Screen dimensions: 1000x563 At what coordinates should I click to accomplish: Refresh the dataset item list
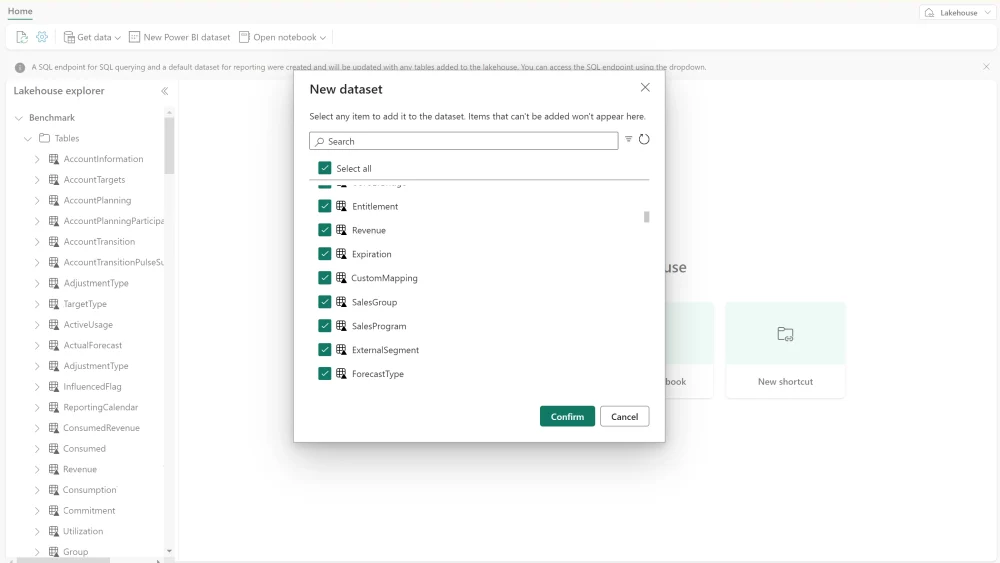644,139
